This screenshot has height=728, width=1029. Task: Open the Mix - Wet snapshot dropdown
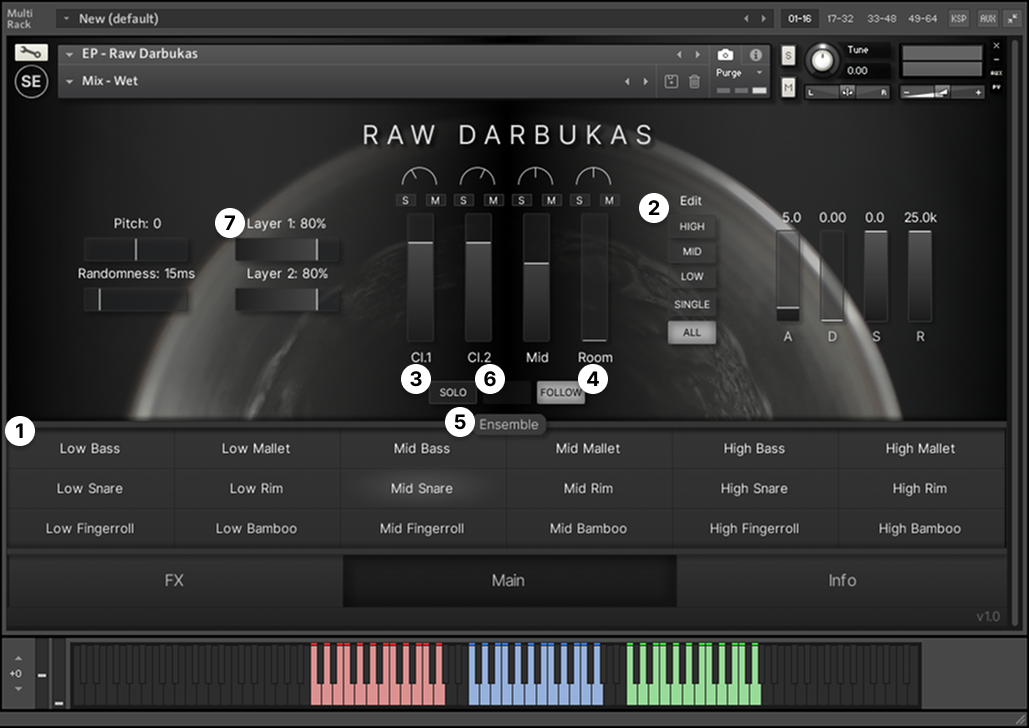71,82
